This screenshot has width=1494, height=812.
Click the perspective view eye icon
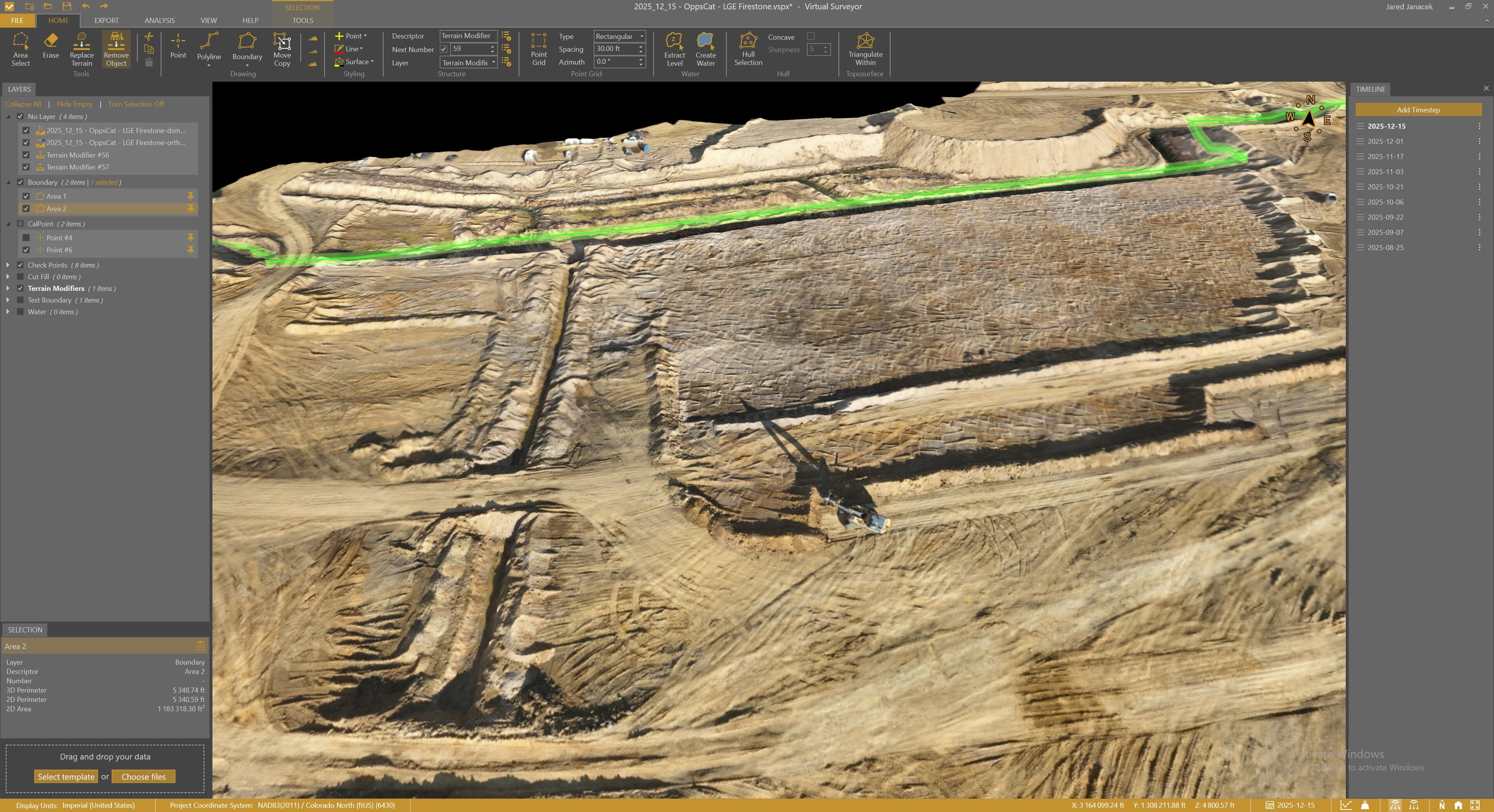point(1395,805)
